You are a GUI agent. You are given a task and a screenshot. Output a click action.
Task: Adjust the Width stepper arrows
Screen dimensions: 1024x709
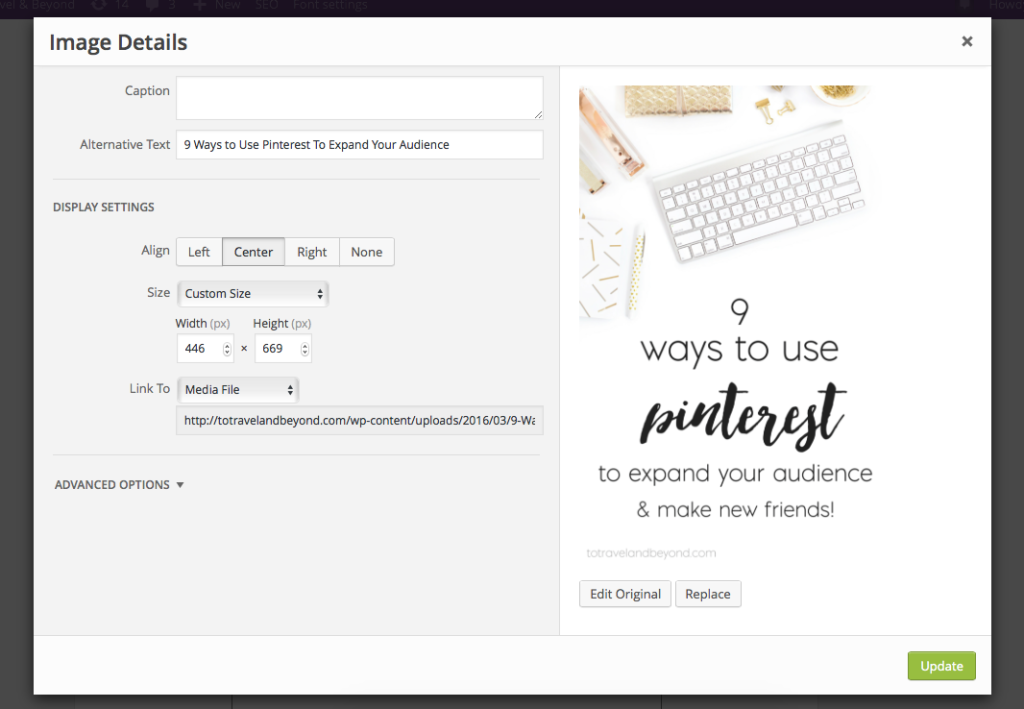(227, 349)
